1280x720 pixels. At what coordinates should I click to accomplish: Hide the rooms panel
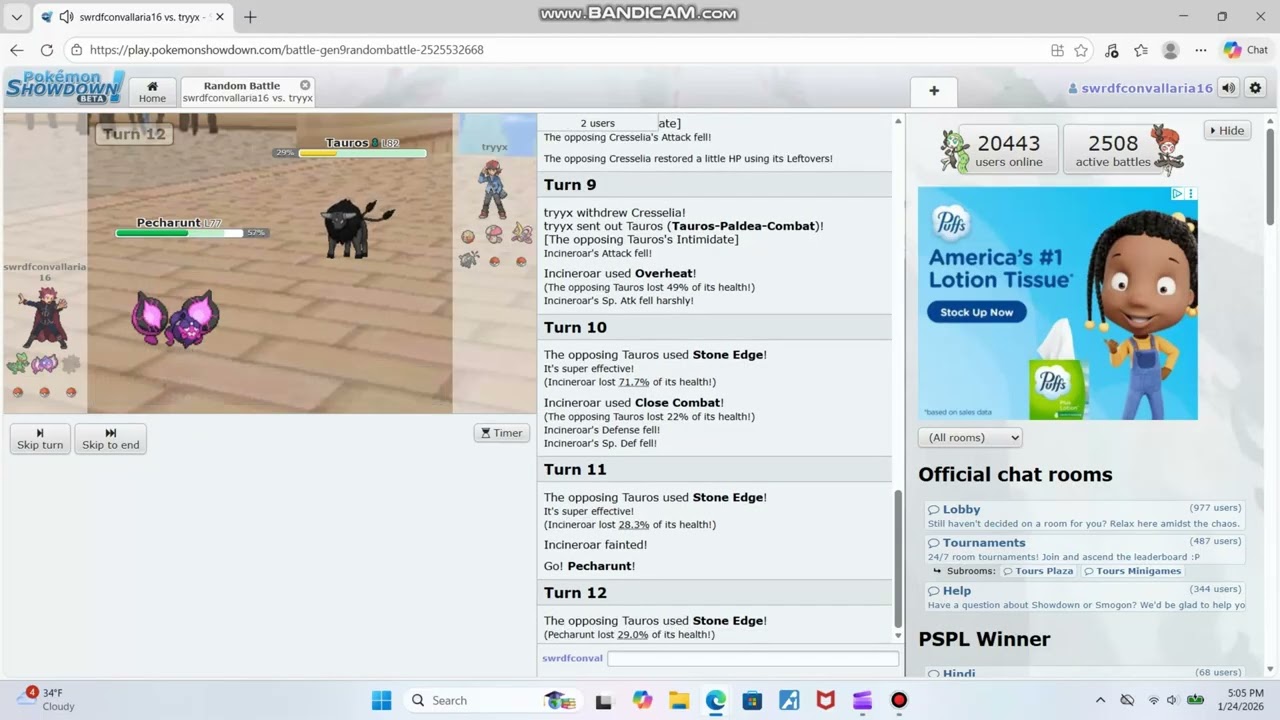pyautogui.click(x=1227, y=130)
